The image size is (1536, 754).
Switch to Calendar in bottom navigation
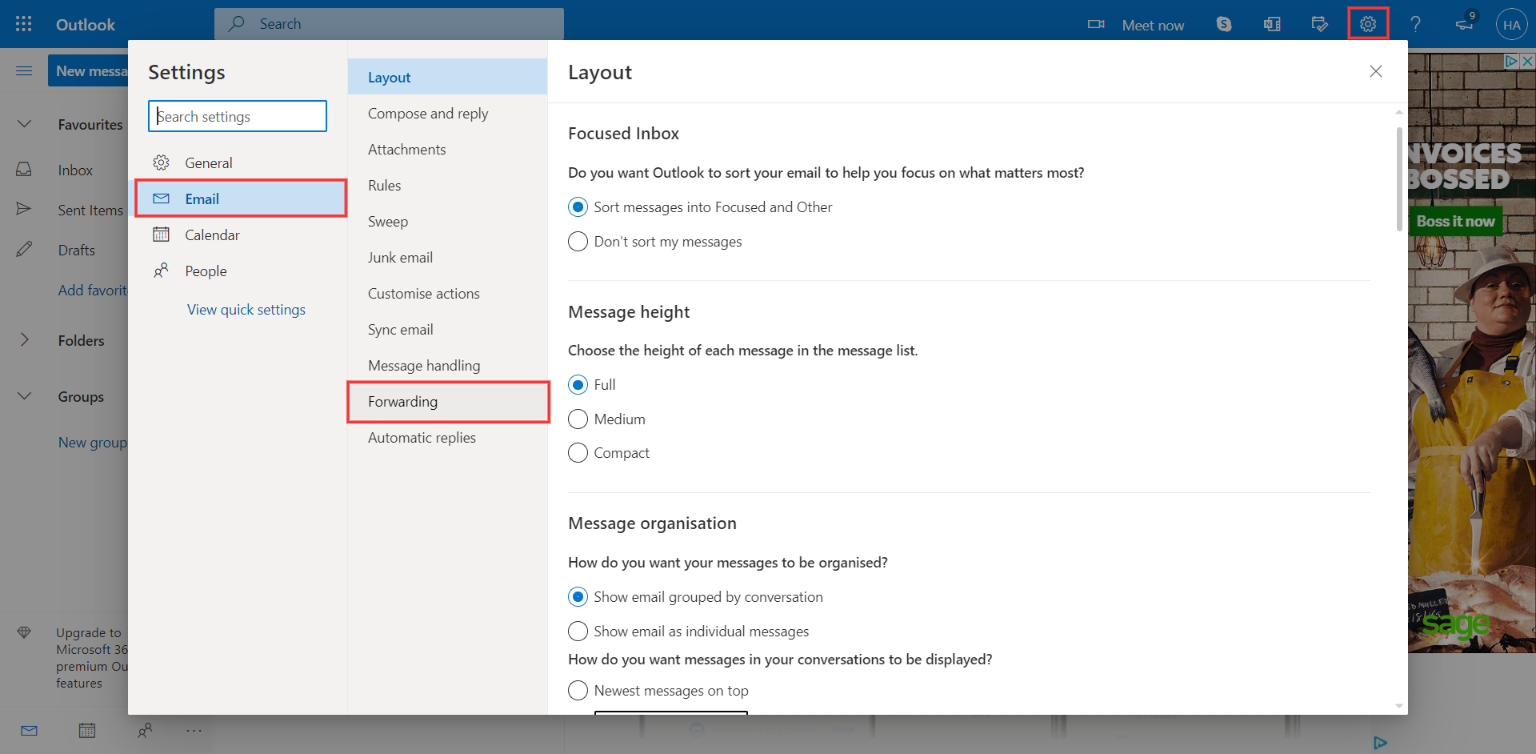tap(86, 730)
